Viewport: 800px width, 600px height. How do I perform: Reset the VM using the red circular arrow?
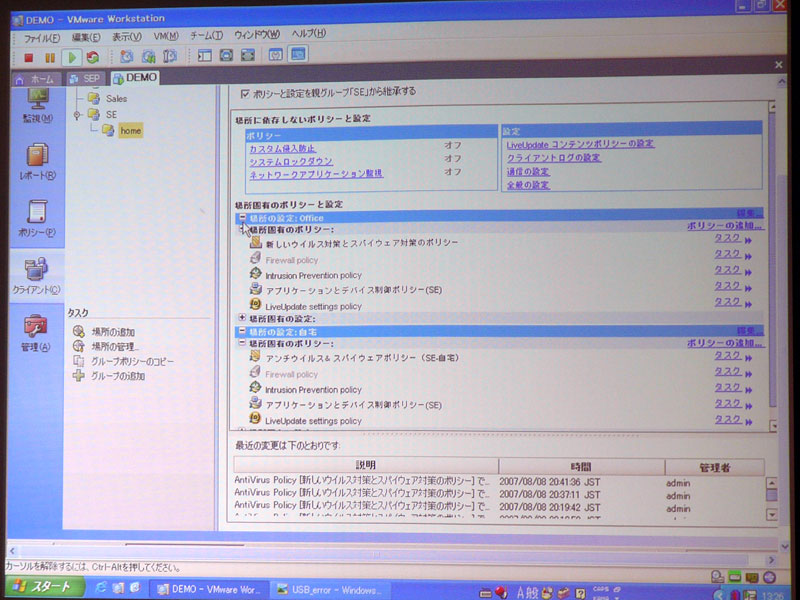92,57
